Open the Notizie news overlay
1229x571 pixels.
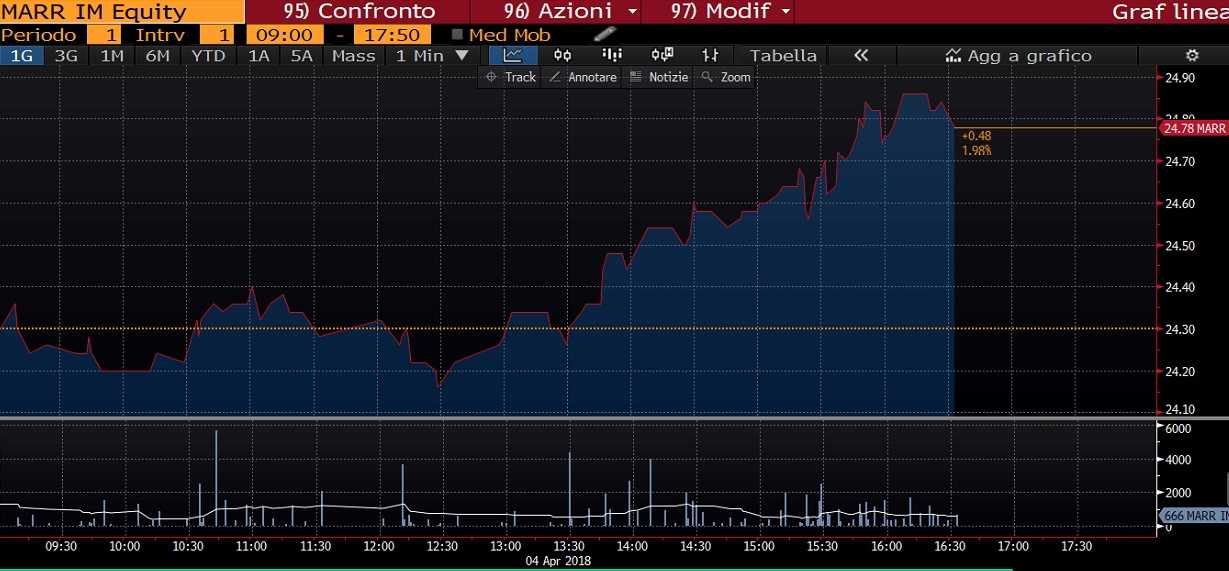pyautogui.click(x=658, y=77)
